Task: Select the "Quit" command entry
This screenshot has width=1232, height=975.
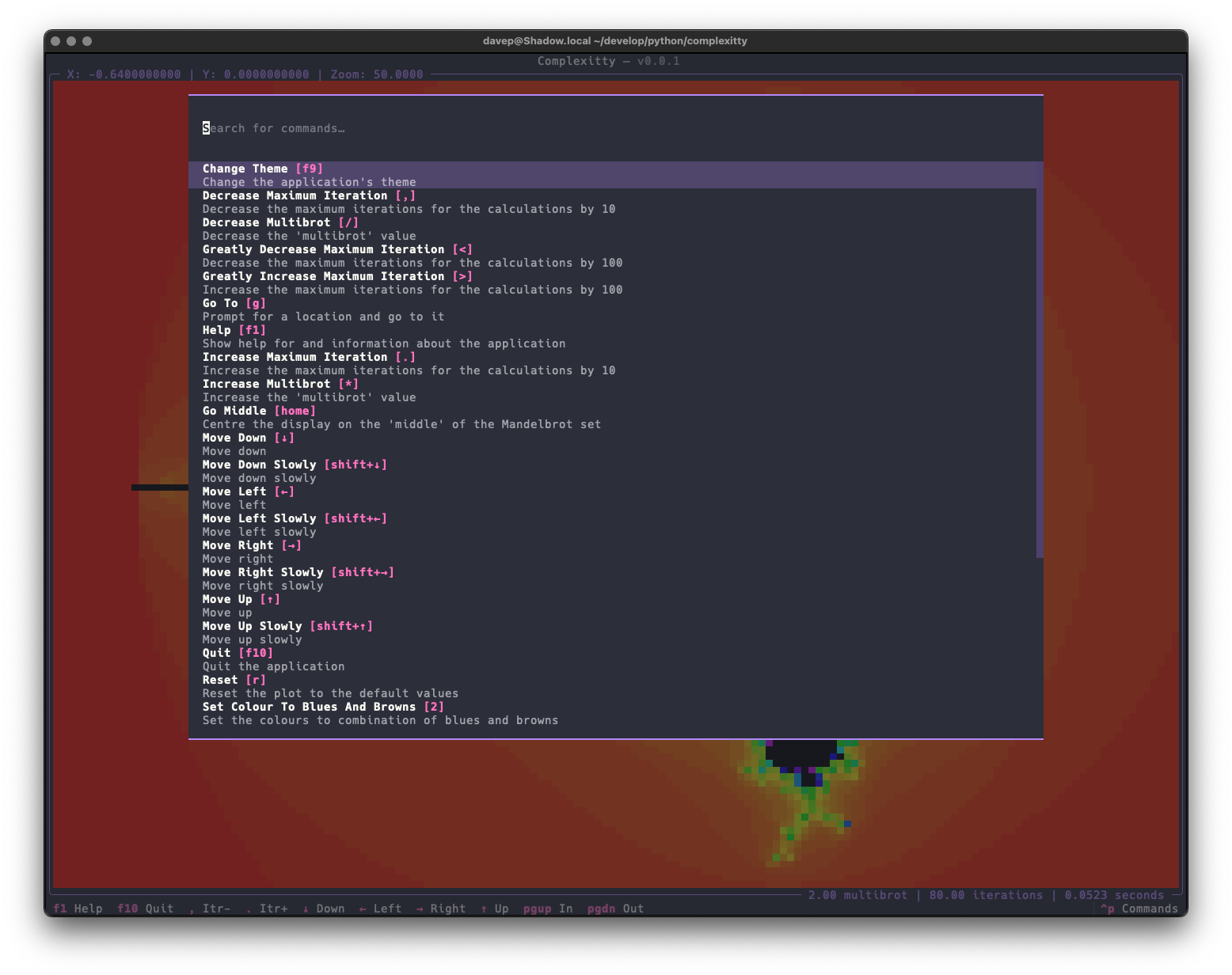Action: click(x=237, y=652)
